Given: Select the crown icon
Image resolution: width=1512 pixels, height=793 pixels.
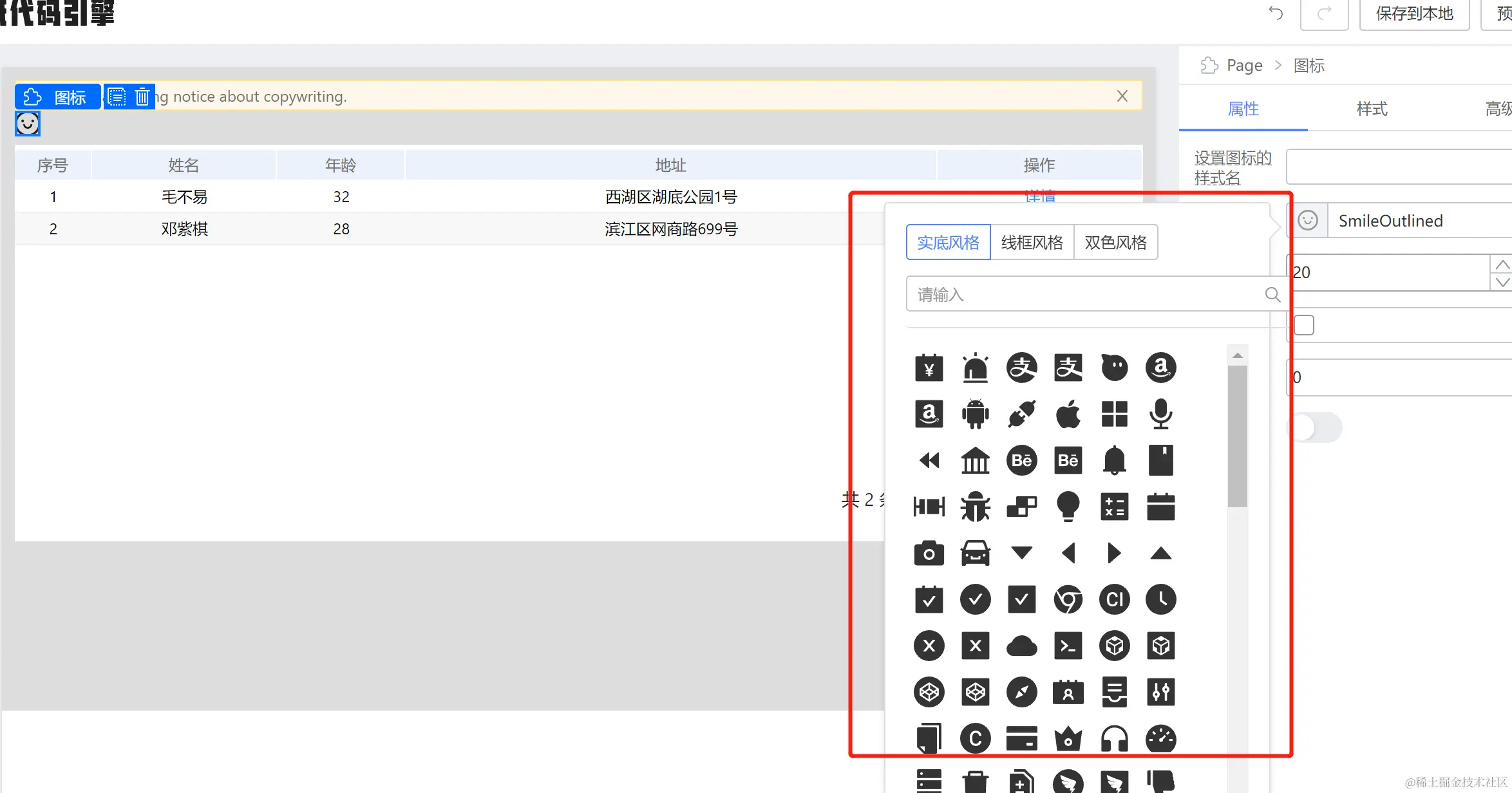Looking at the screenshot, I should click(1068, 738).
